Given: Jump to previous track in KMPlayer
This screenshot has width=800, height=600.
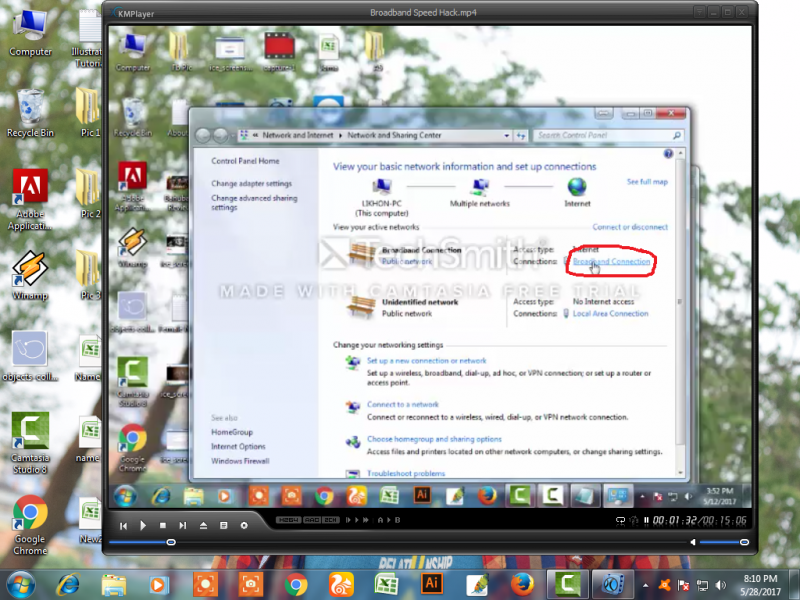Looking at the screenshot, I should click(123, 526).
